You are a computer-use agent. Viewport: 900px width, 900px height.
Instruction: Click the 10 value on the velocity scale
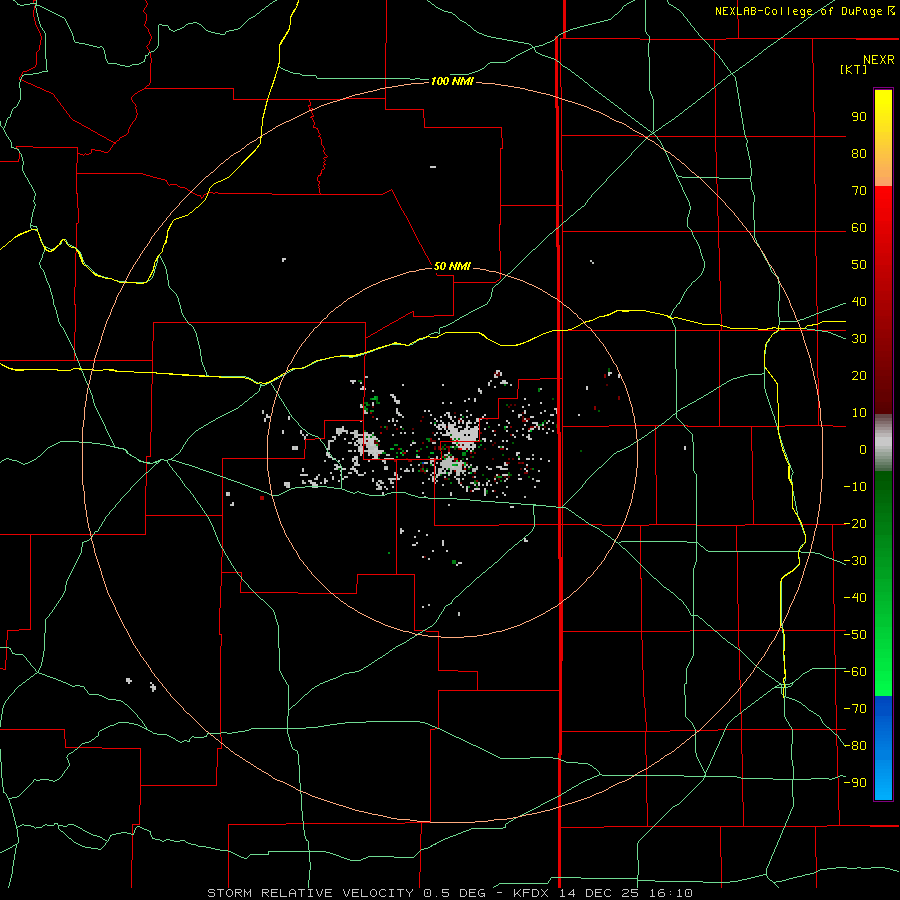859,413
